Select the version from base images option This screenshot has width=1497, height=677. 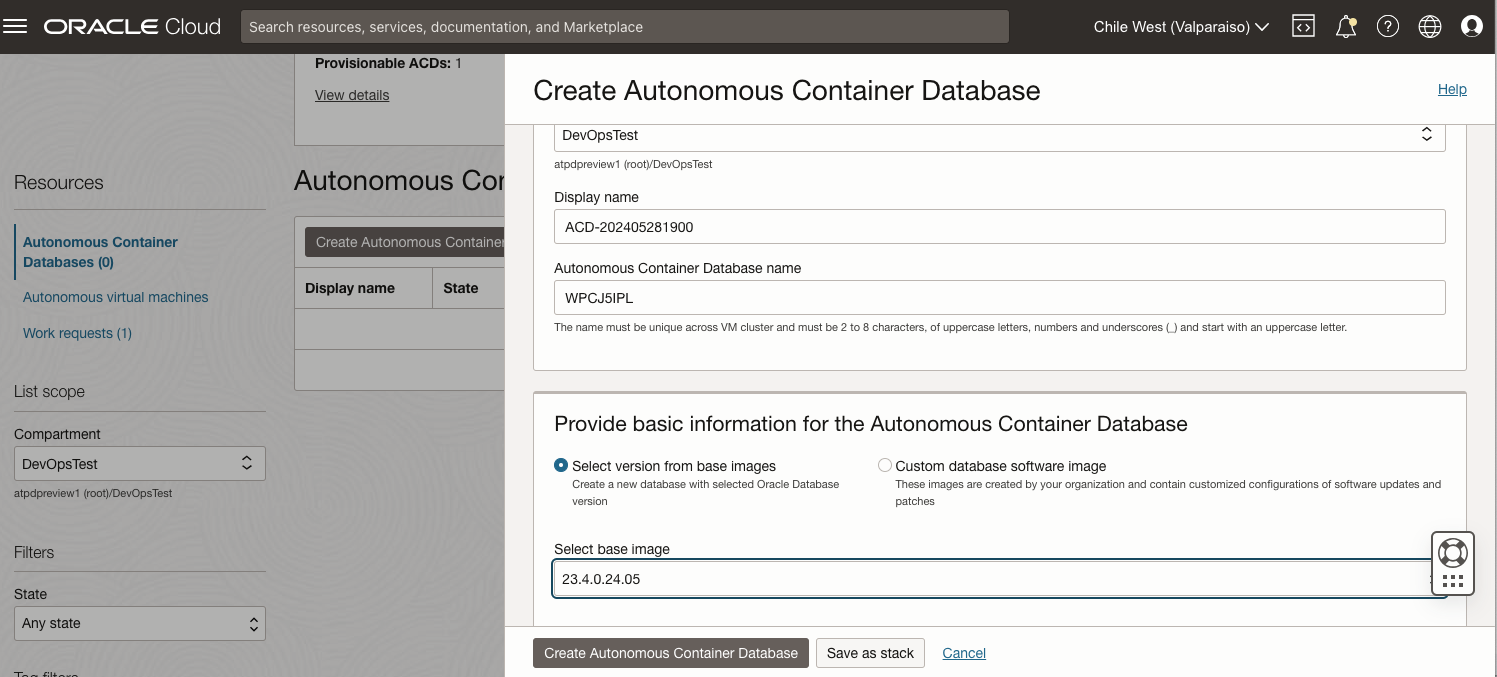click(x=562, y=465)
